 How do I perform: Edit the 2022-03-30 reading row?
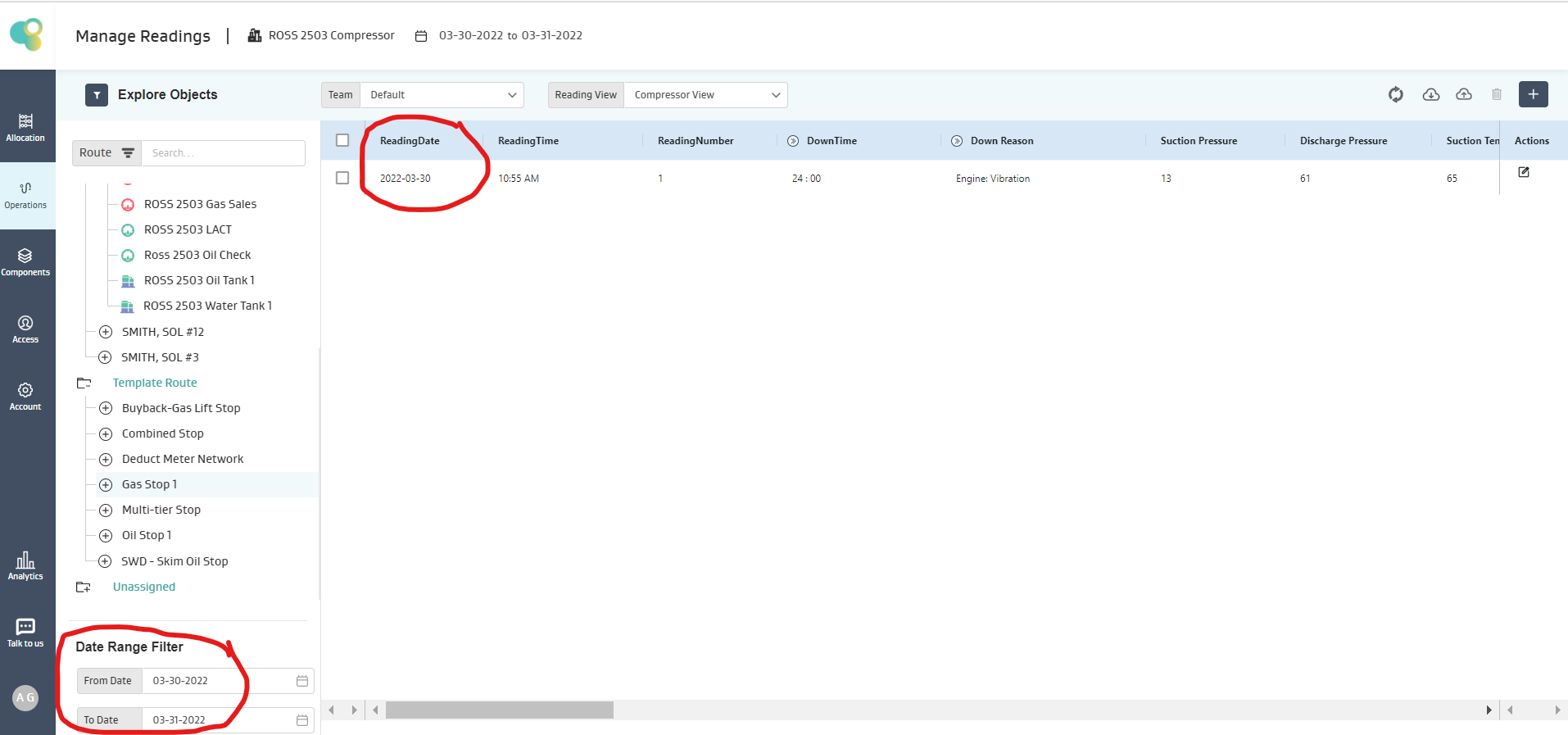1524,172
